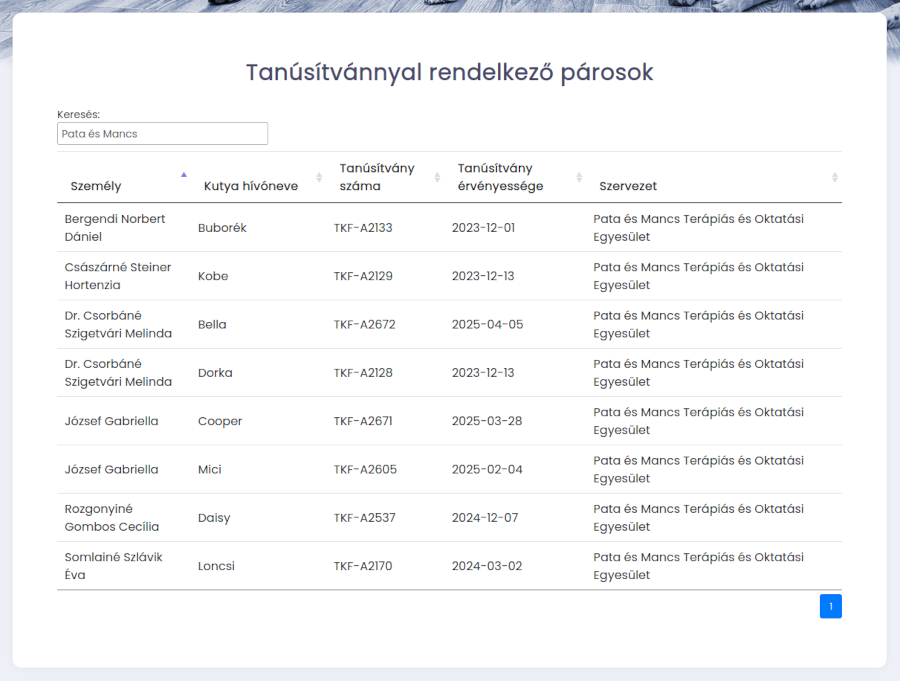Viewport: 900px width, 681px height.
Task: Click dog name Cooper
Action: (220, 421)
